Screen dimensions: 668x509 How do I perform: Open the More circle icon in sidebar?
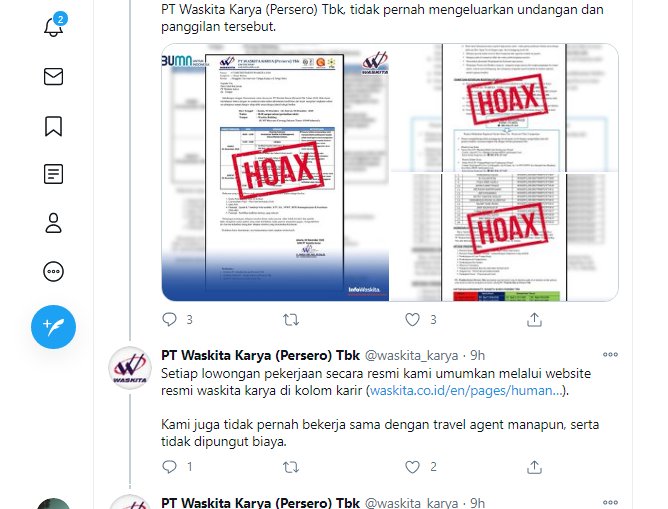(x=54, y=271)
